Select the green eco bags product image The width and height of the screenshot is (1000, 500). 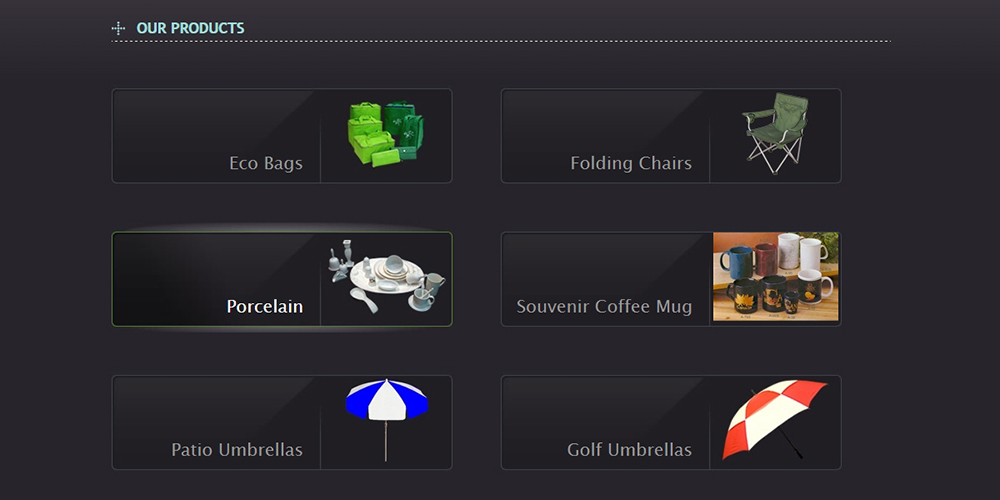(386, 134)
